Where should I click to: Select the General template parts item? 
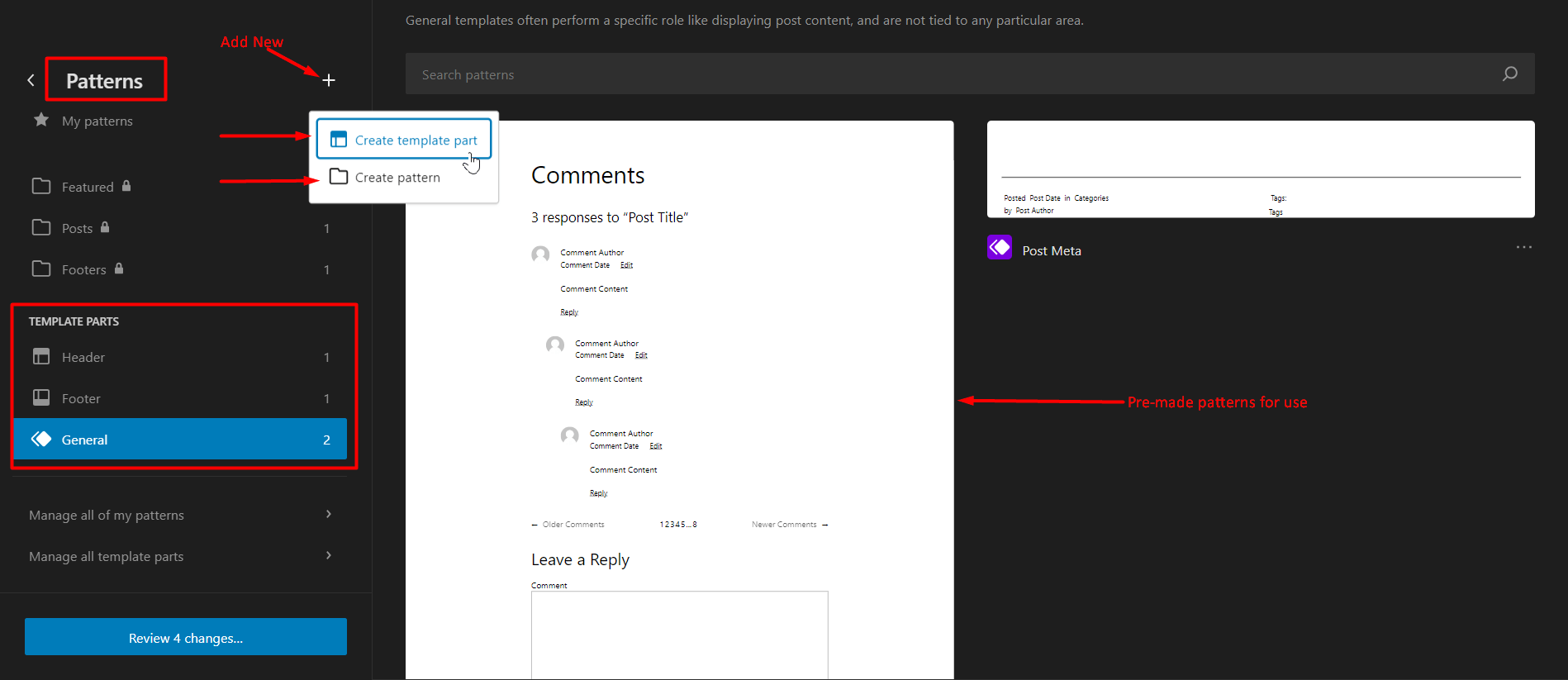coord(180,440)
